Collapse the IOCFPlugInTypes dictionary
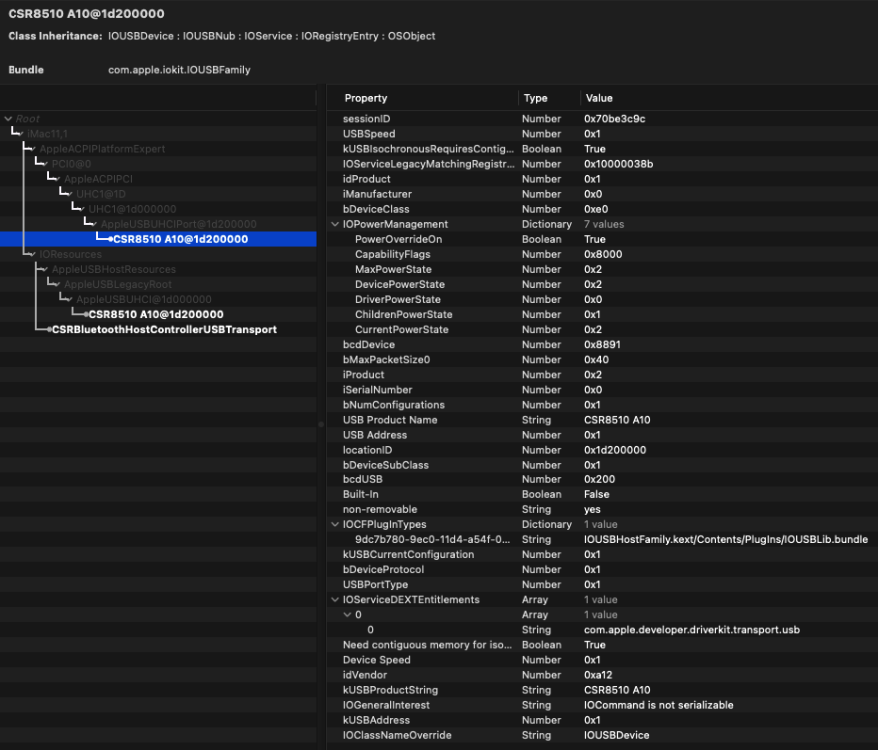Viewport: 878px width, 750px height. click(x=335, y=524)
